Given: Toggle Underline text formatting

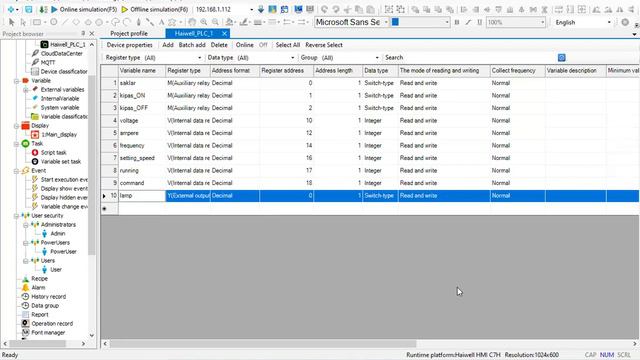Looking at the screenshot, I should click(x=480, y=22).
